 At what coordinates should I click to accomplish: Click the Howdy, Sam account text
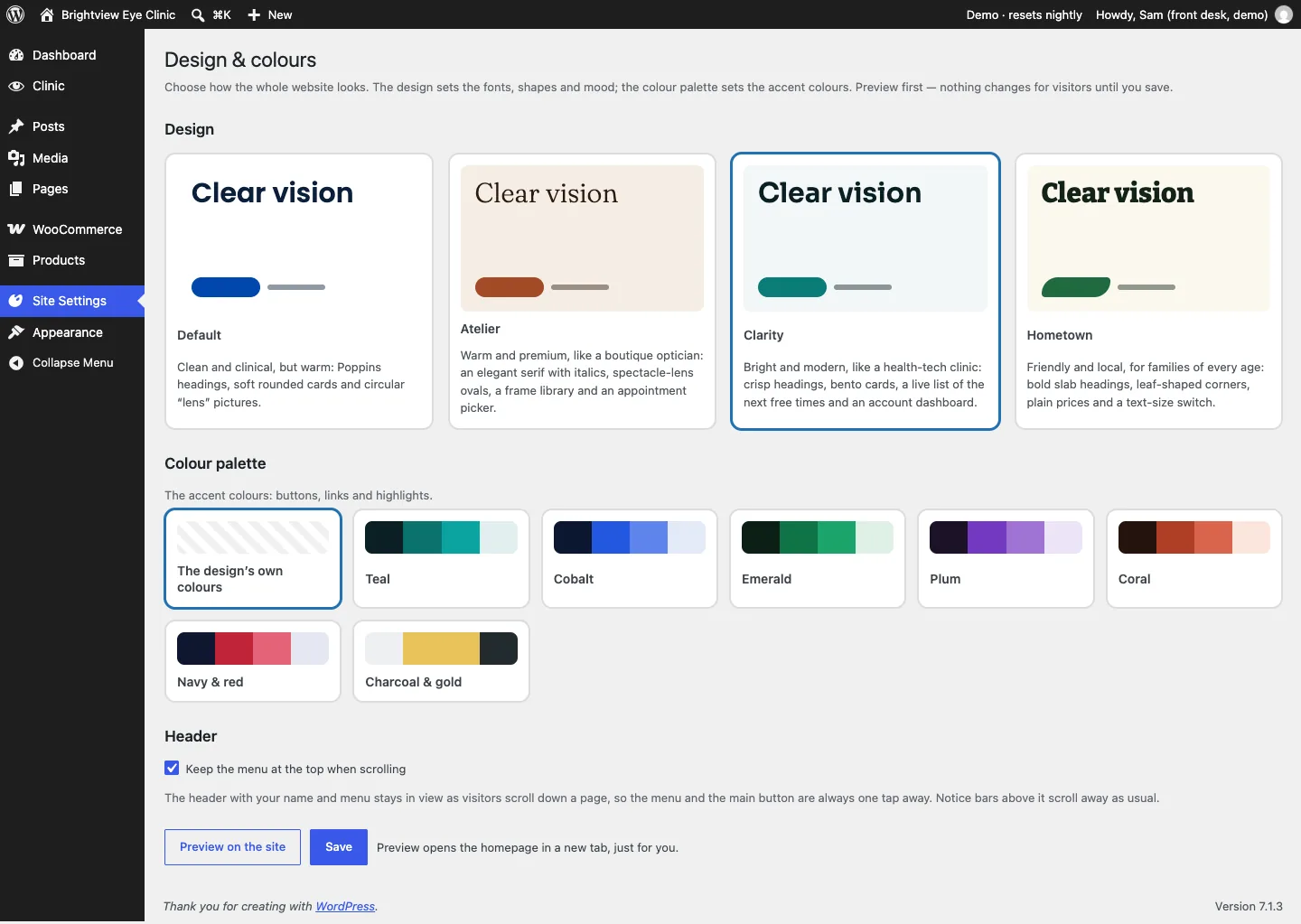[x=1182, y=14]
